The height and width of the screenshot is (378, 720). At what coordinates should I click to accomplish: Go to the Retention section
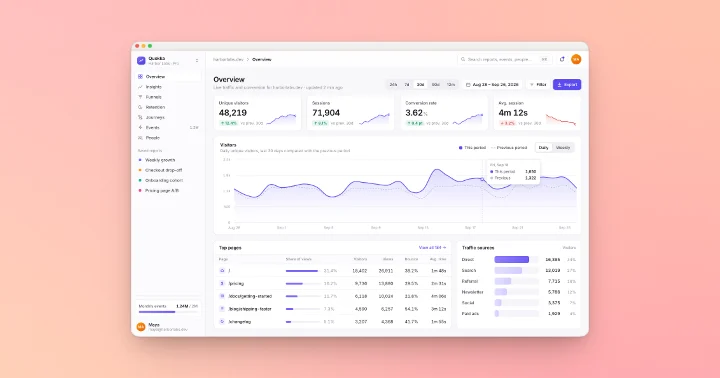[169, 107]
